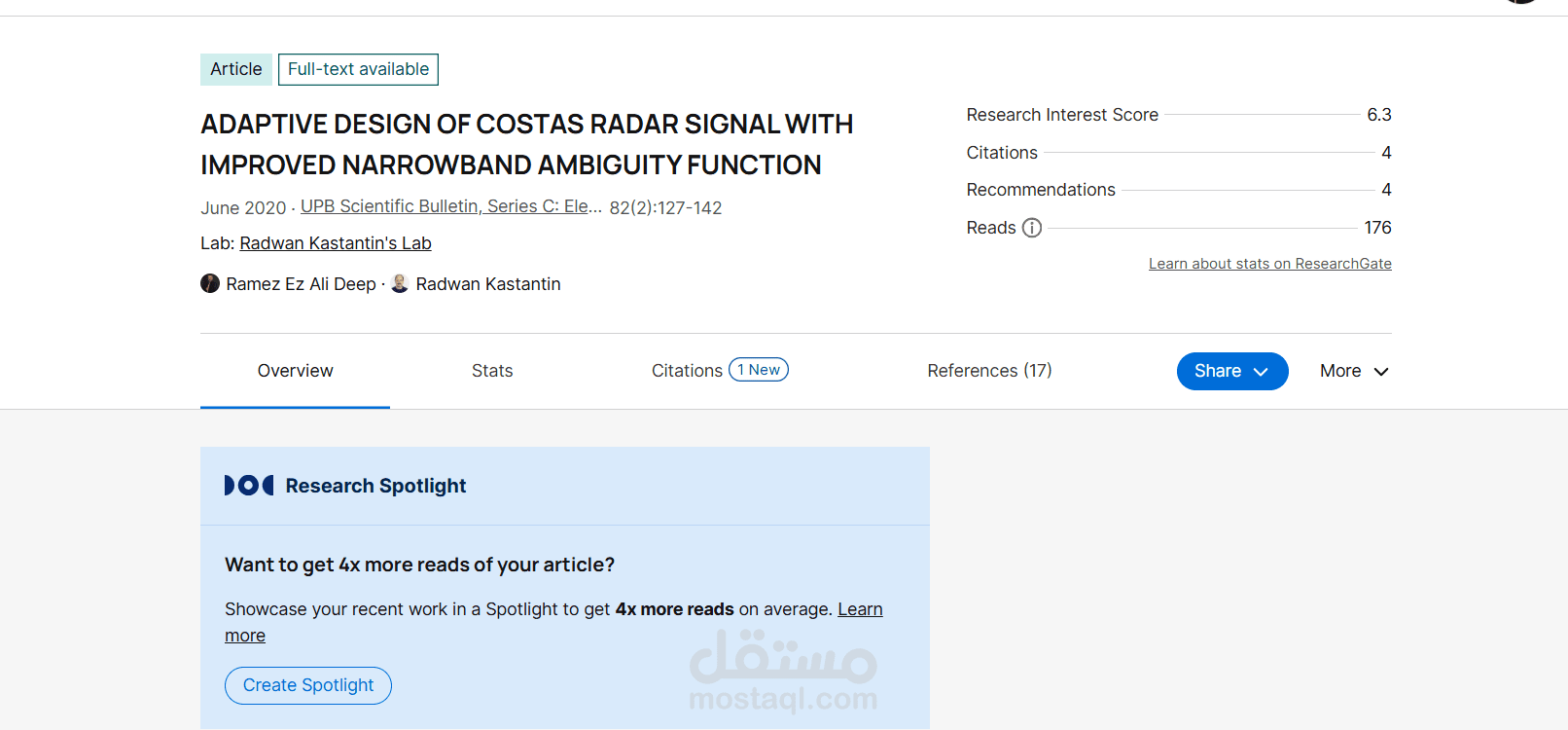This screenshot has width=1568, height=730.
Task: Open the Stats tab
Action: coord(492,371)
